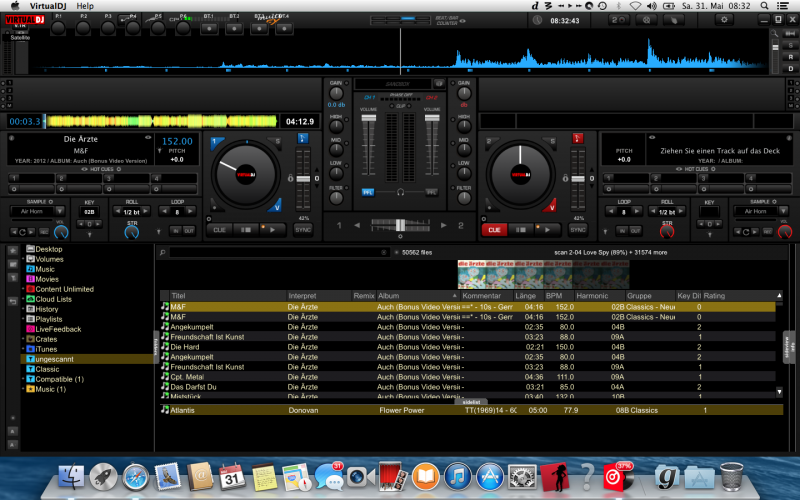The width and height of the screenshot is (800, 500).
Task: Click the right deck sampler loop icon
Action: tap(746, 232)
